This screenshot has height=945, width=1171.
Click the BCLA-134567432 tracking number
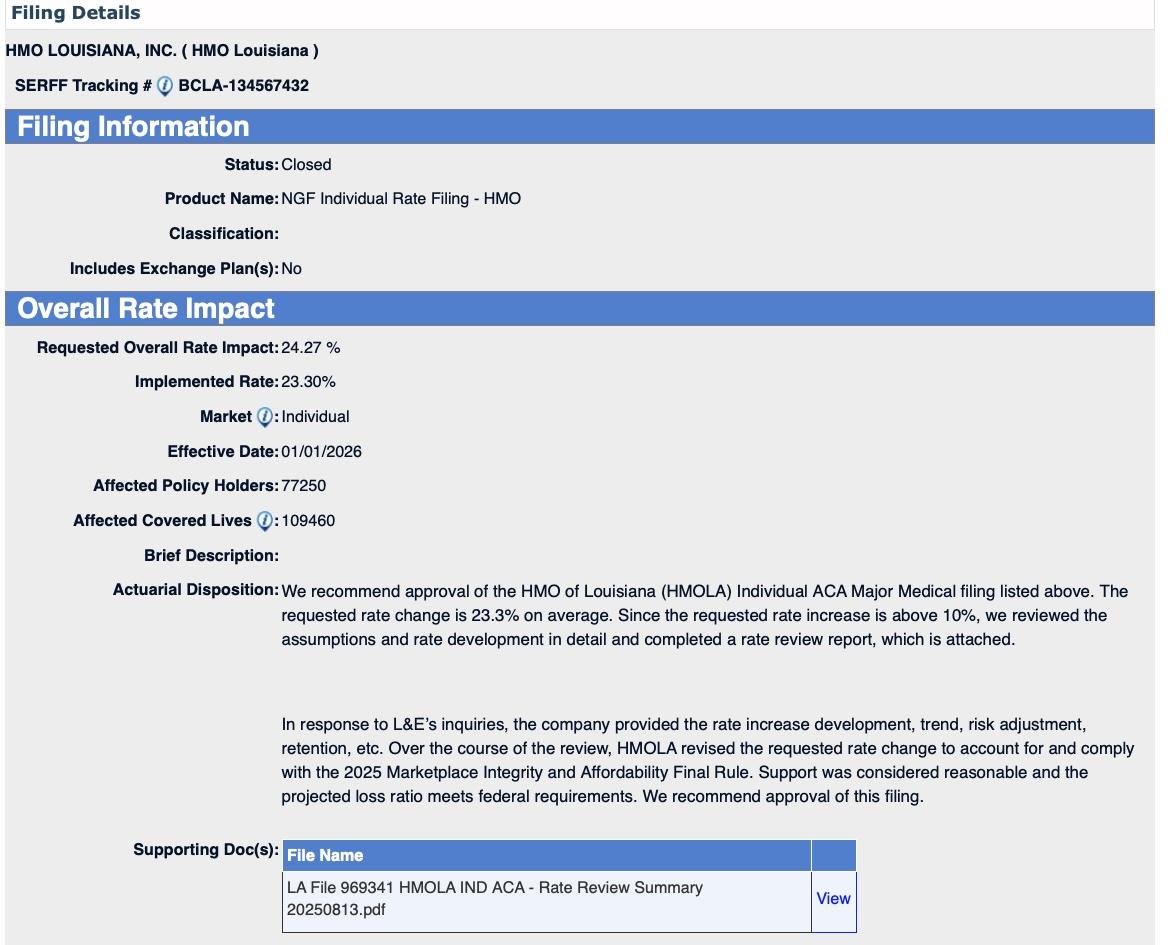(x=243, y=86)
